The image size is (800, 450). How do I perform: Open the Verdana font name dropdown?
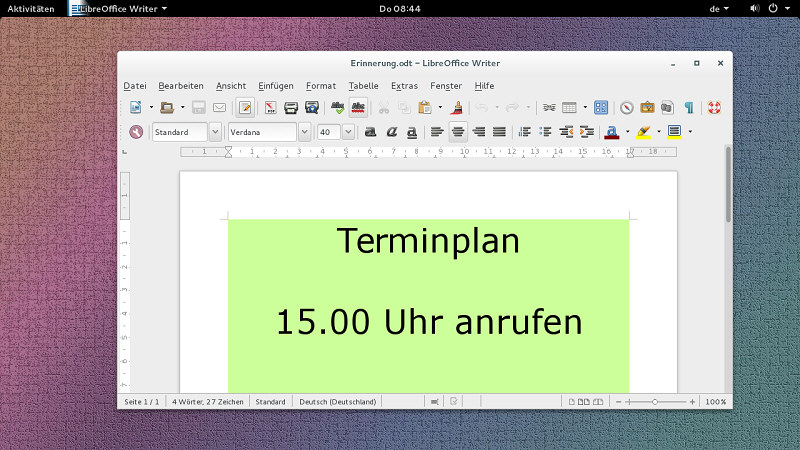coord(304,132)
